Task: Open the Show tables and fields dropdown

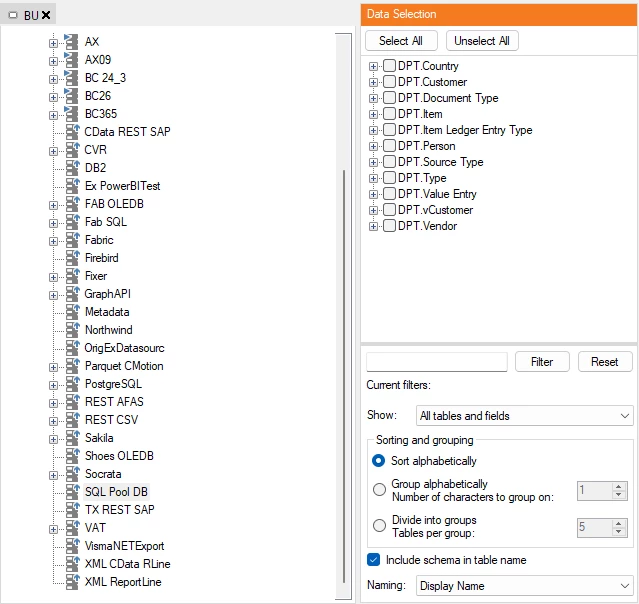Action: pos(524,416)
